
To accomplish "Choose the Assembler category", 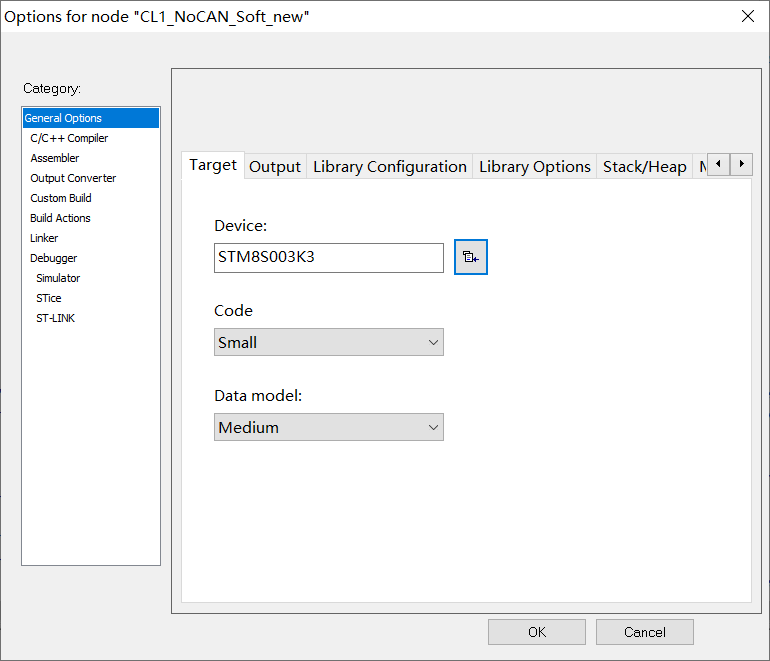I will (x=55, y=158).
